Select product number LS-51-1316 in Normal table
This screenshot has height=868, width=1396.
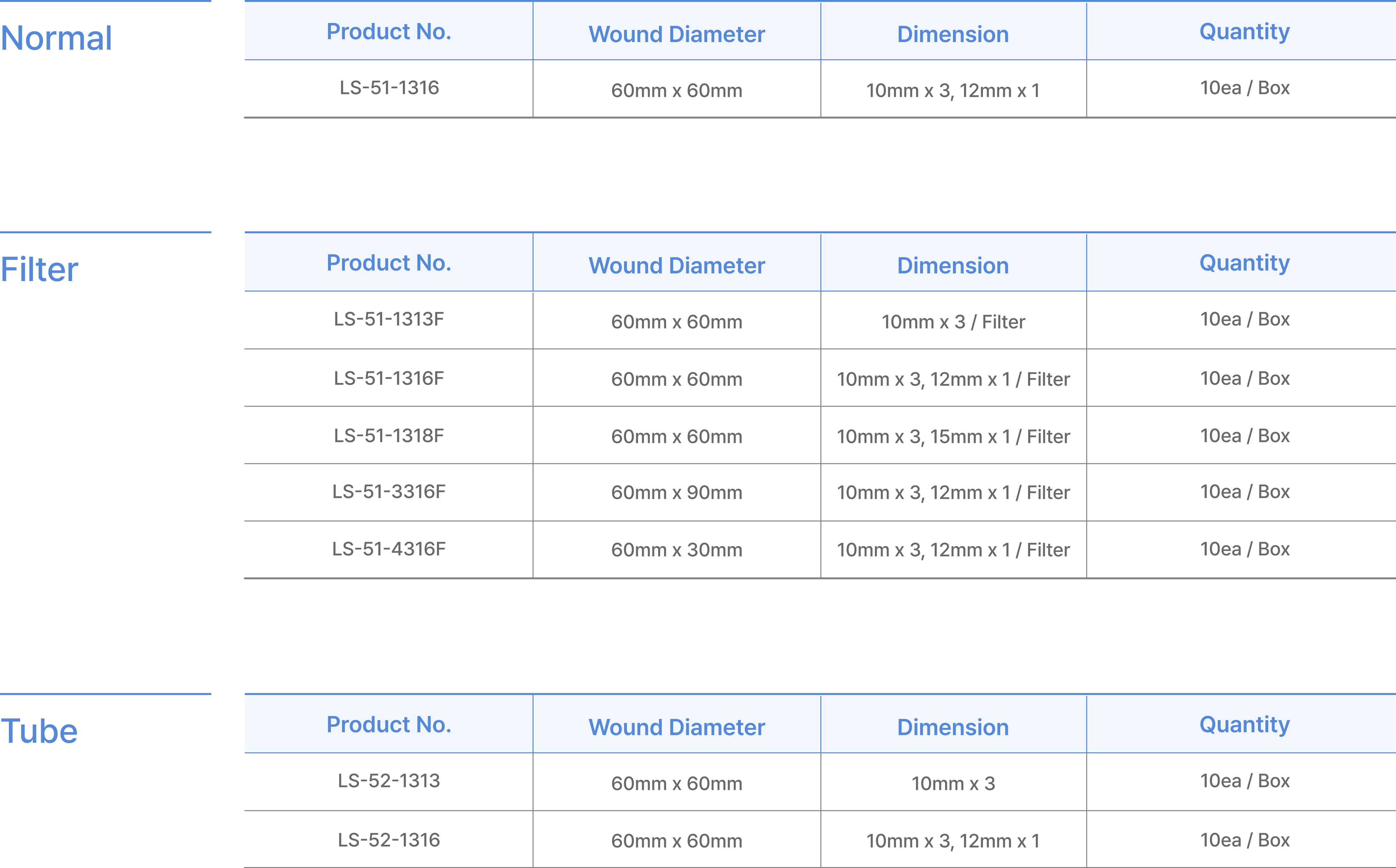pos(389,88)
